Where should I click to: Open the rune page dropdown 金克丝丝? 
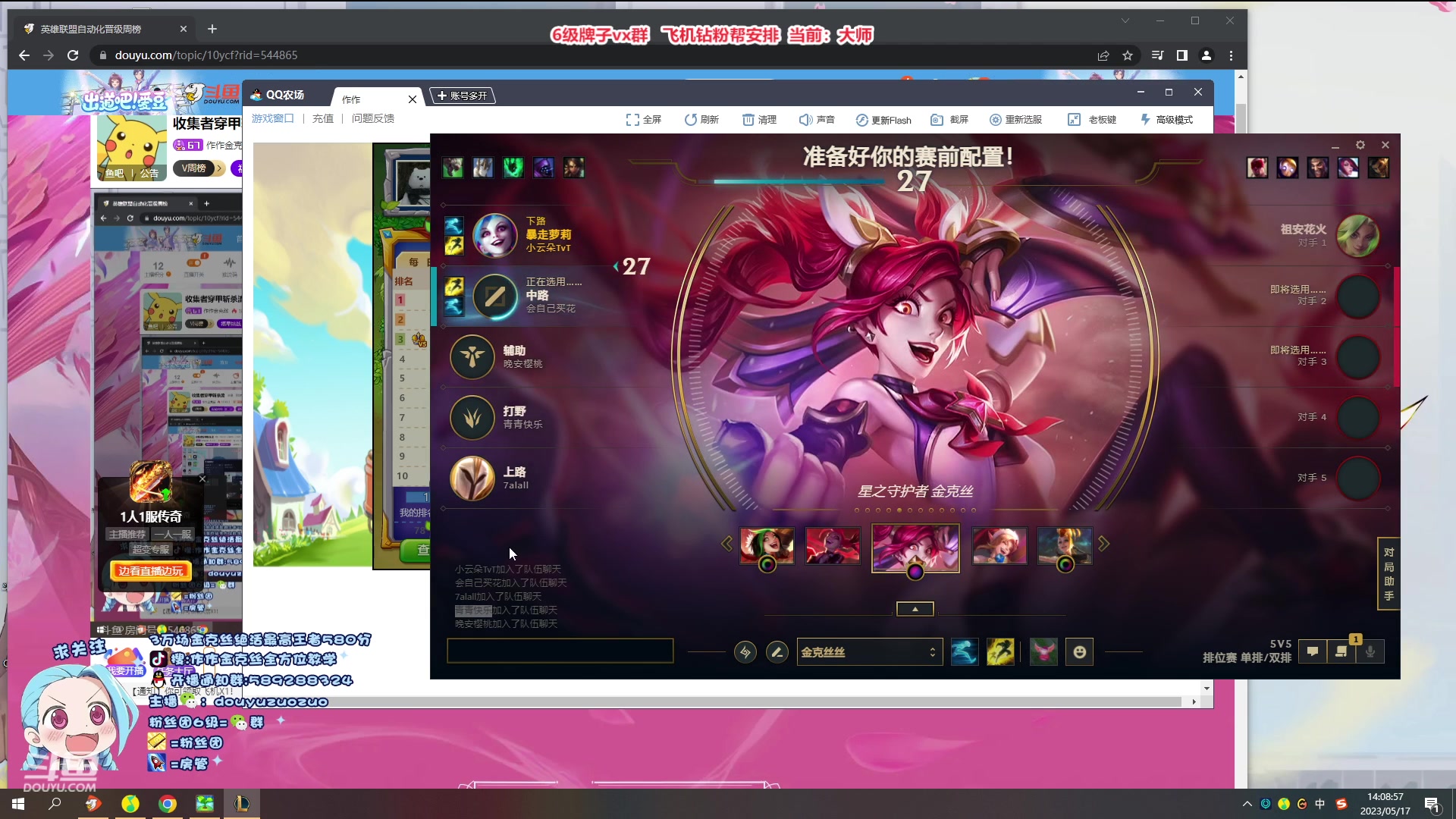(x=869, y=652)
